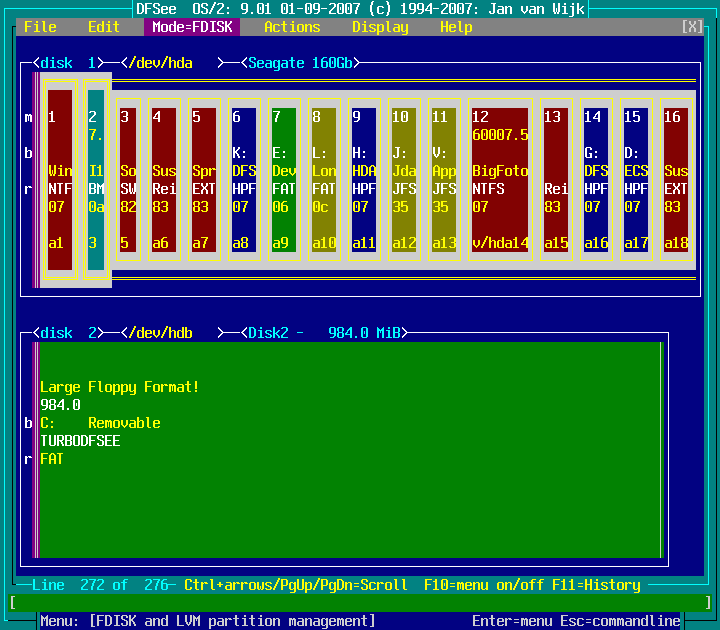Expand the Display menu
Screen dimensions: 720x630
(380, 27)
